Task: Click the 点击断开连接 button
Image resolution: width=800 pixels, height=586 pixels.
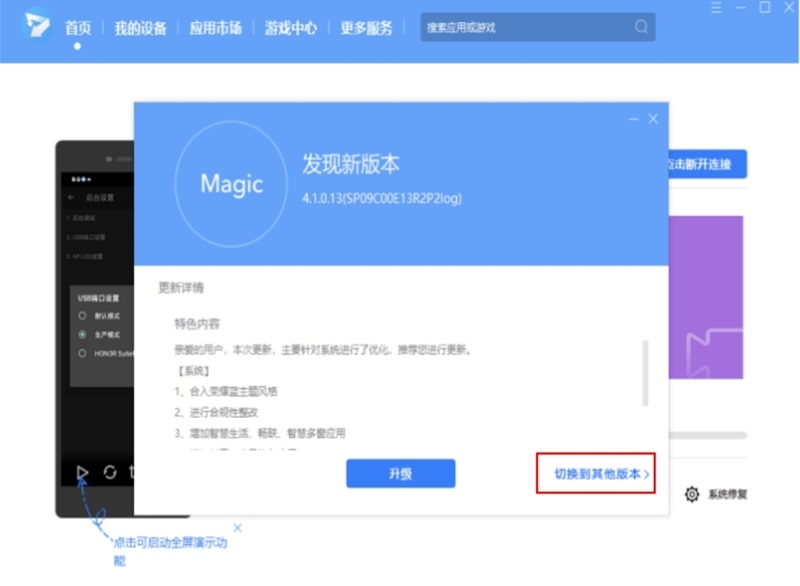Action: (x=707, y=164)
